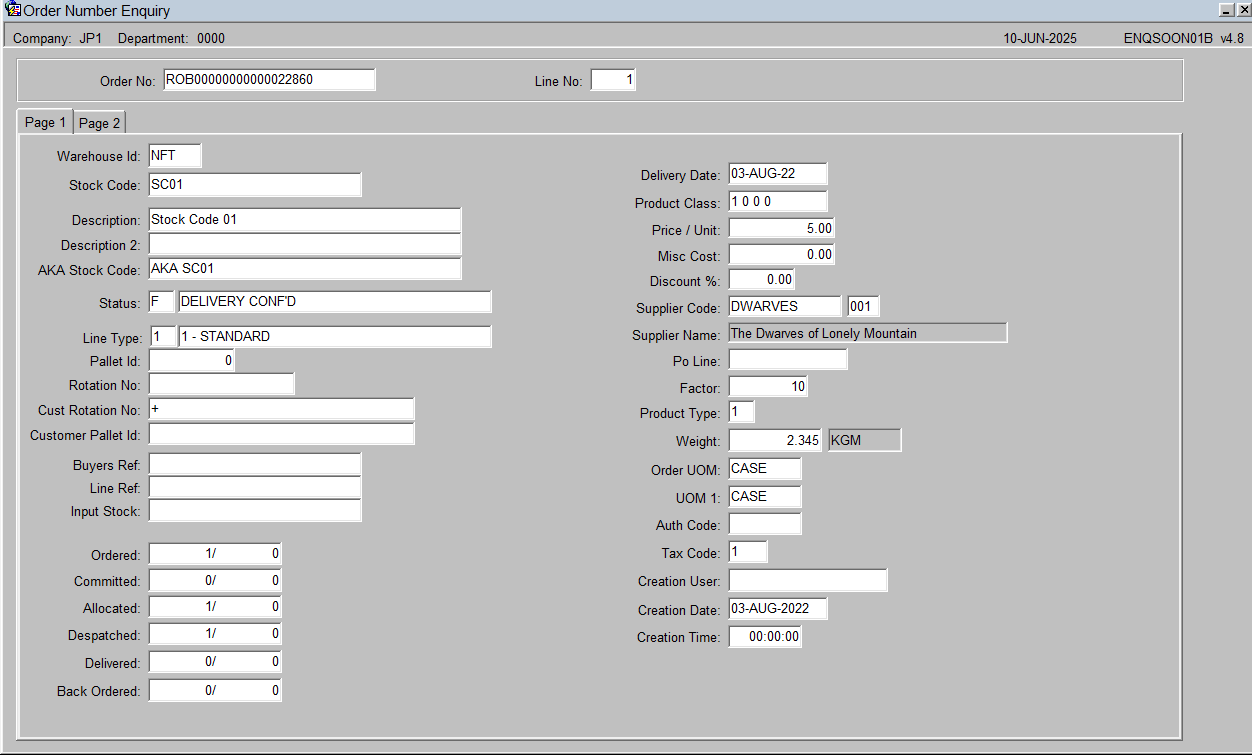Click the Ordered quantity field

tap(215, 554)
